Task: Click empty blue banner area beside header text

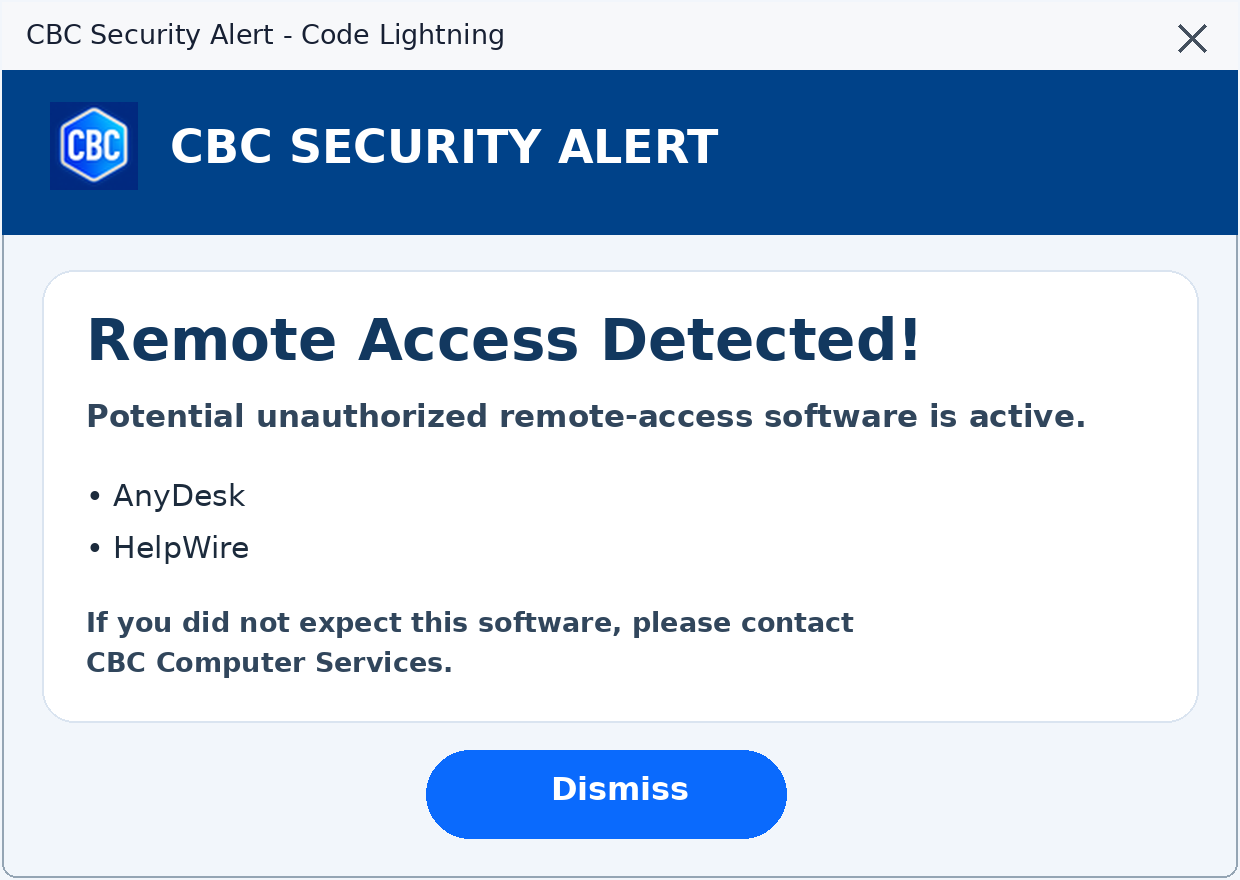Action: pyautogui.click(x=970, y=150)
